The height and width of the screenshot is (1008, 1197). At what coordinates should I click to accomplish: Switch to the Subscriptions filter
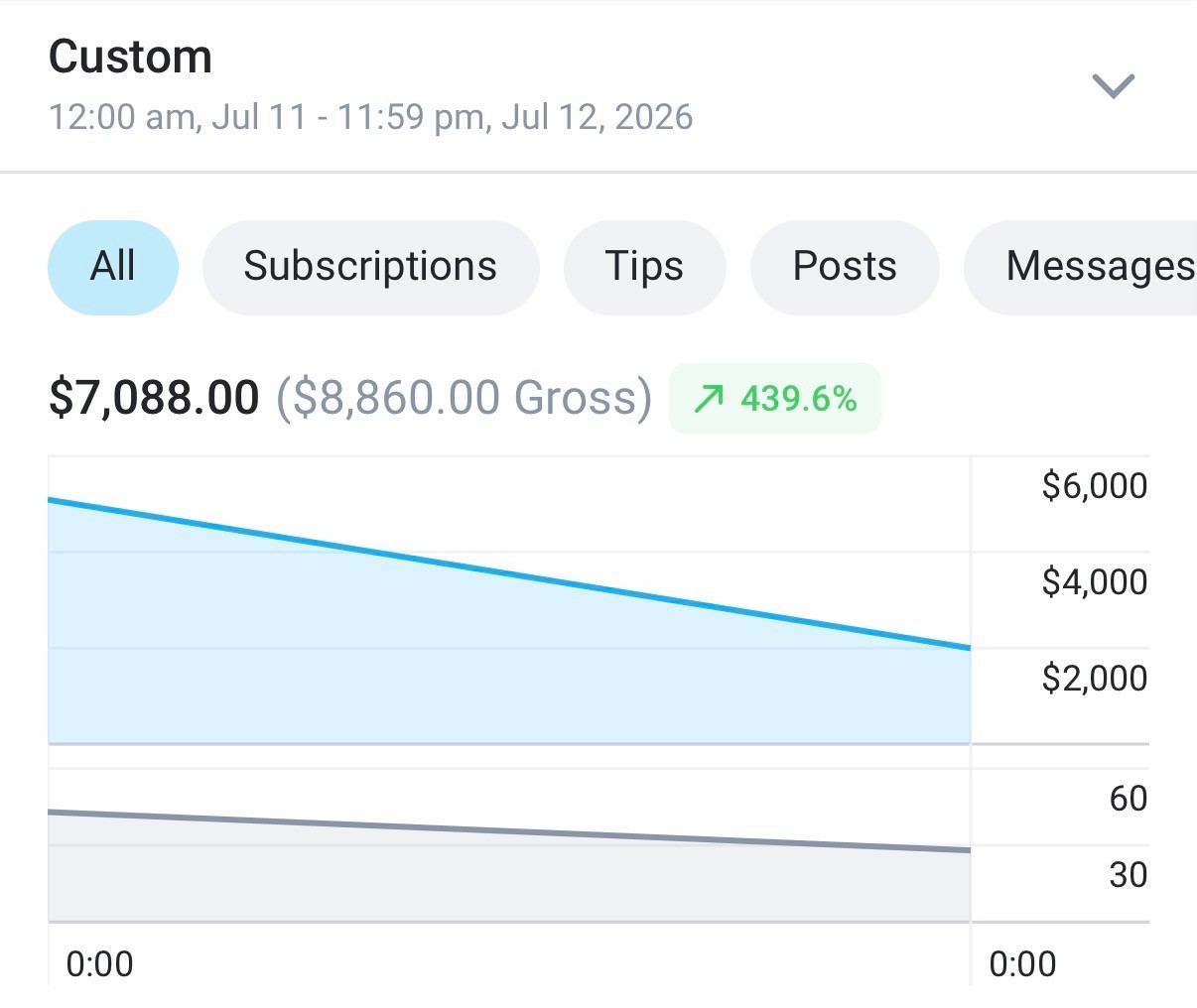coord(370,267)
